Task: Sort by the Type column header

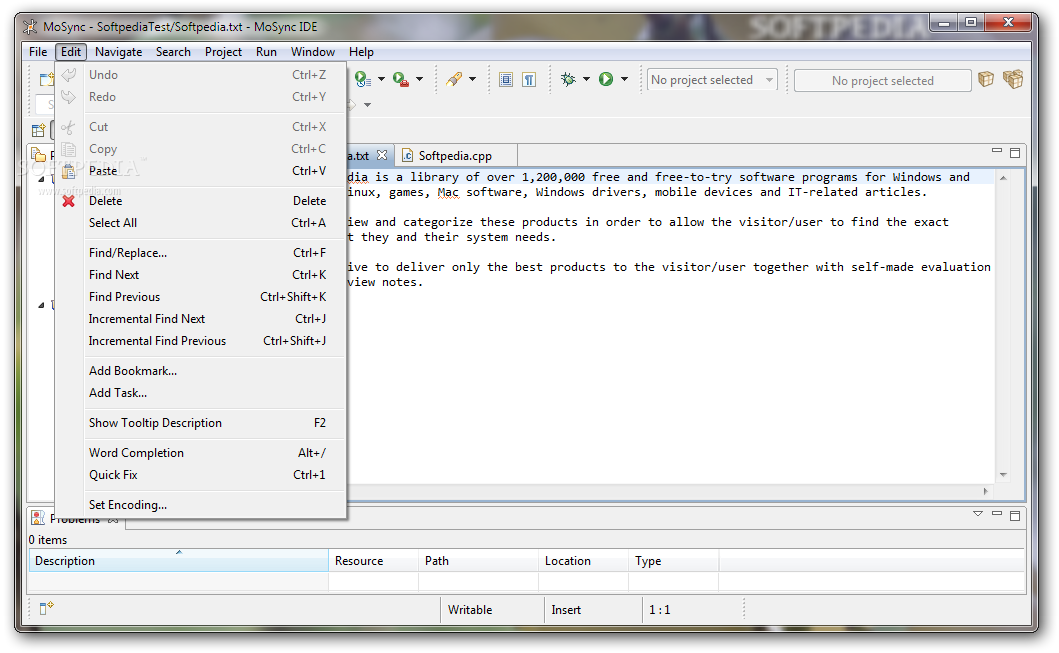Action: pyautogui.click(x=673, y=560)
